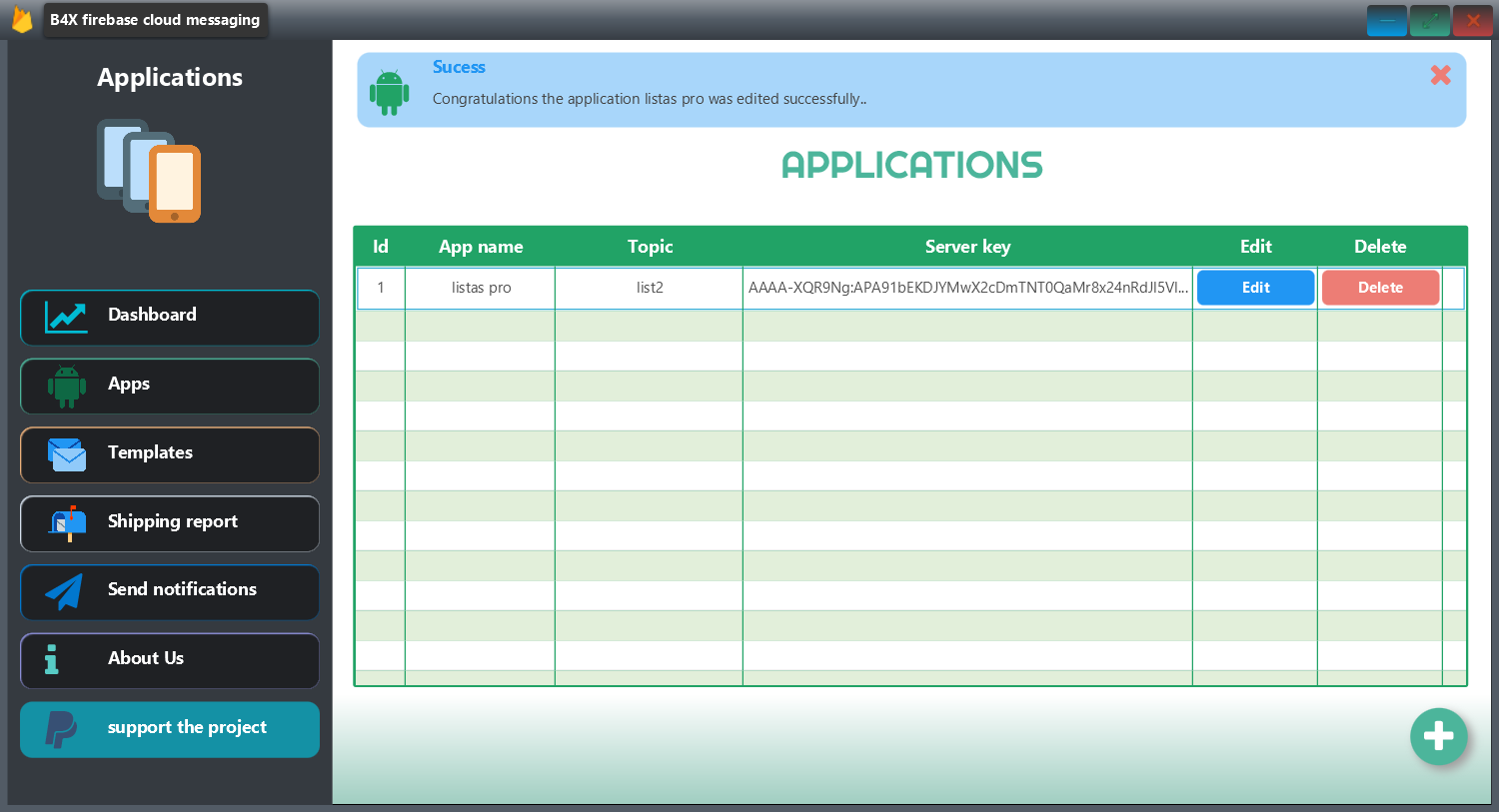This screenshot has height=812, width=1499.
Task: Add a new application with plus button
Action: coord(1438,737)
